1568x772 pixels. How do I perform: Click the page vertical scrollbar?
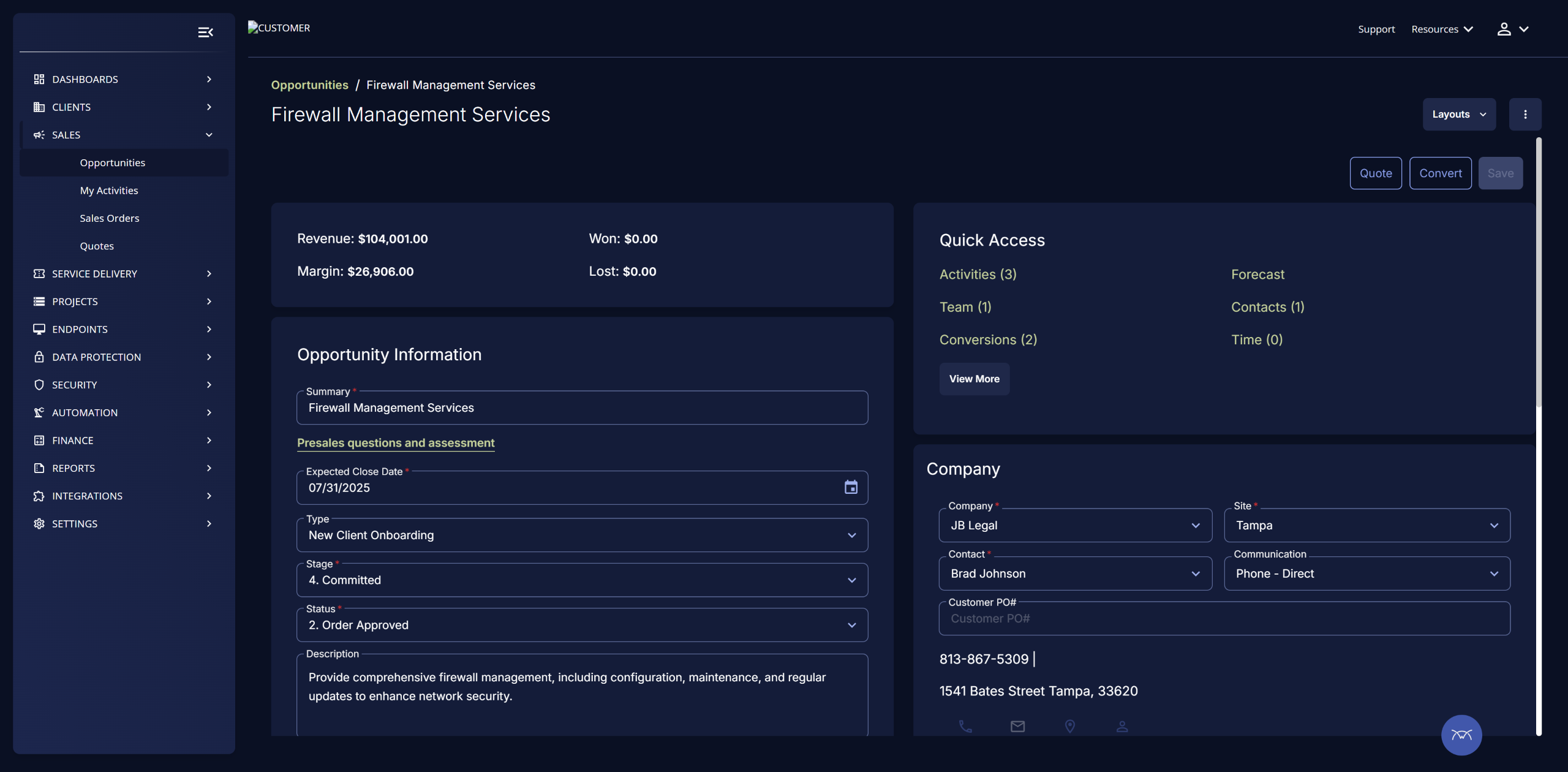point(1539,273)
